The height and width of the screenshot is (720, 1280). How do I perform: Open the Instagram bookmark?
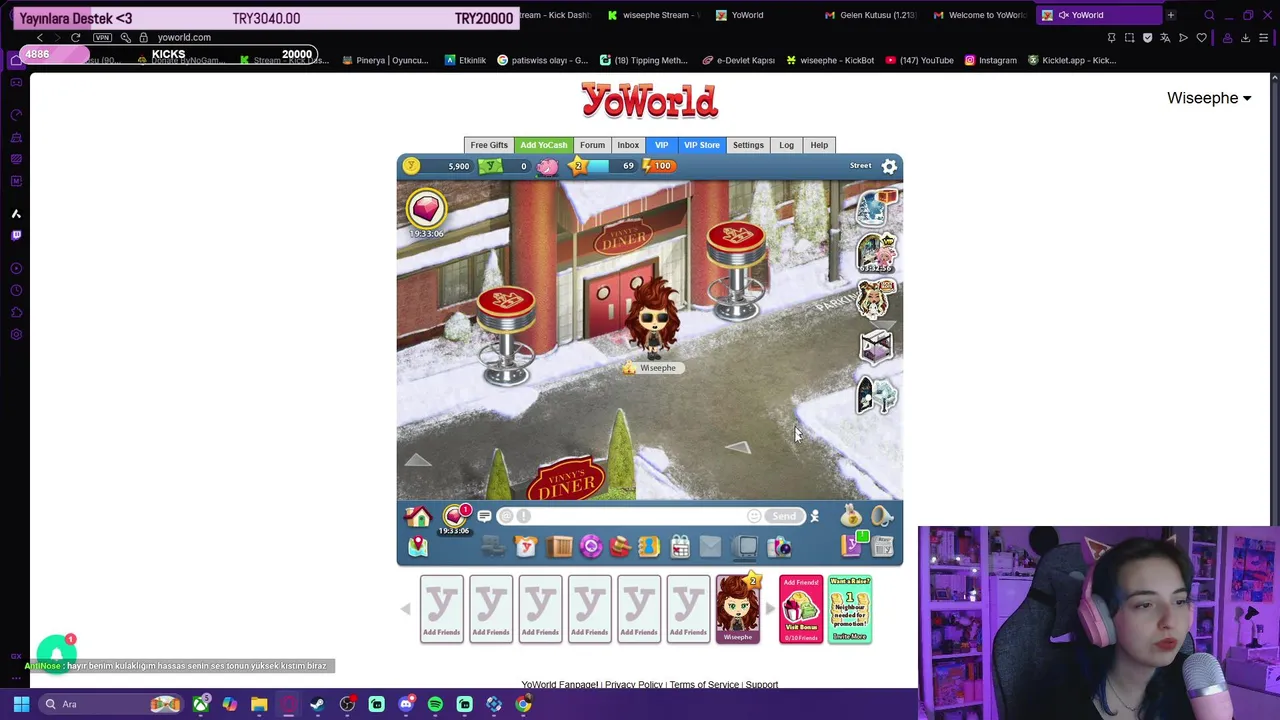click(x=990, y=60)
